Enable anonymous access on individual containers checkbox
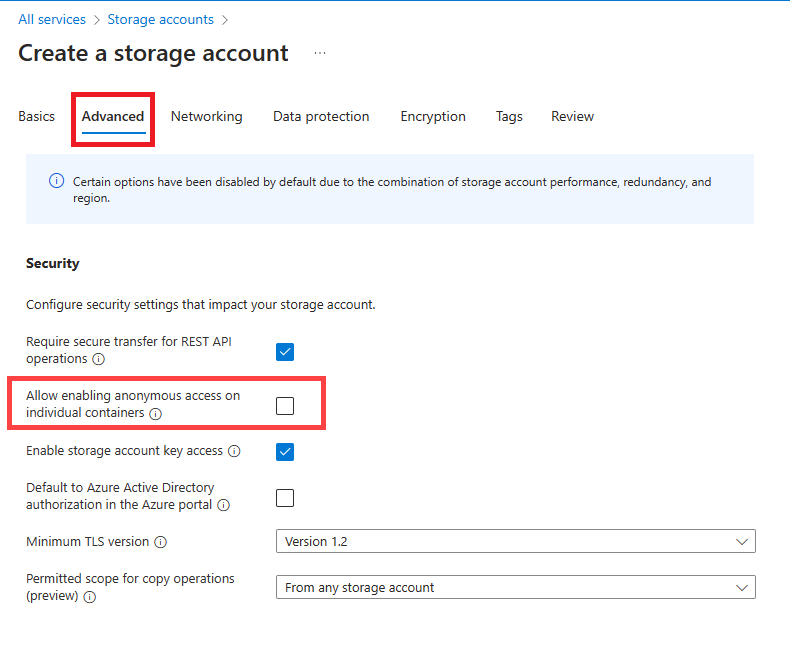This screenshot has width=790, height=645. click(285, 405)
